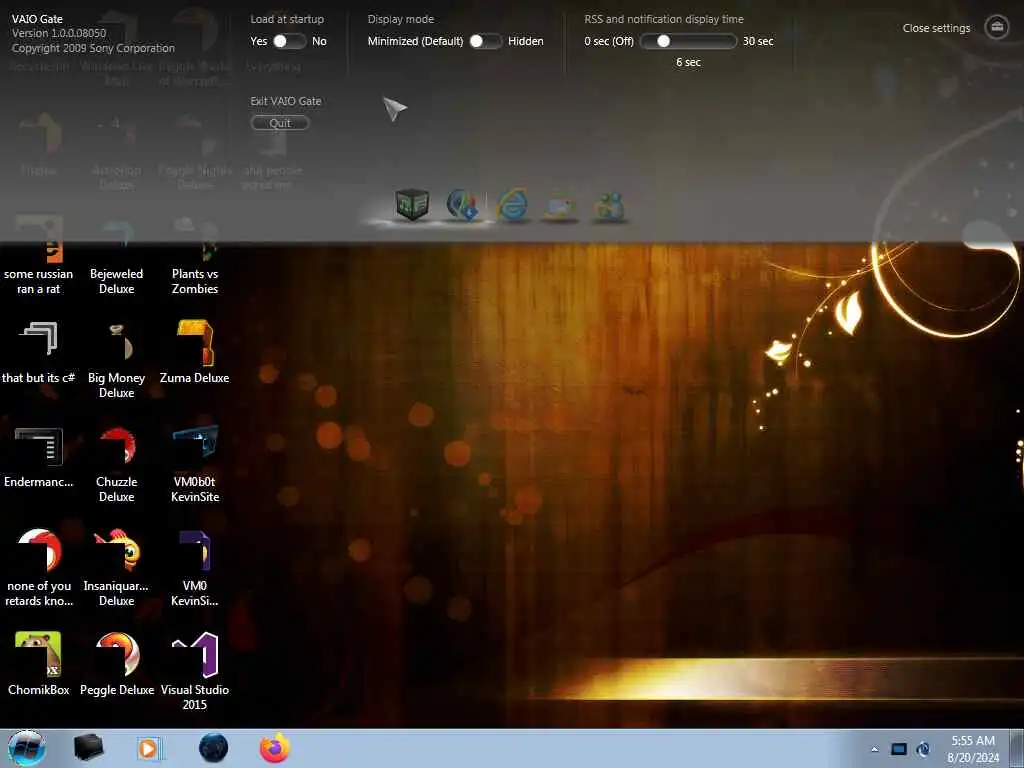Click the 'Copyright 2009 Sony Corporation' text
The height and width of the screenshot is (768, 1024).
[x=93, y=48]
